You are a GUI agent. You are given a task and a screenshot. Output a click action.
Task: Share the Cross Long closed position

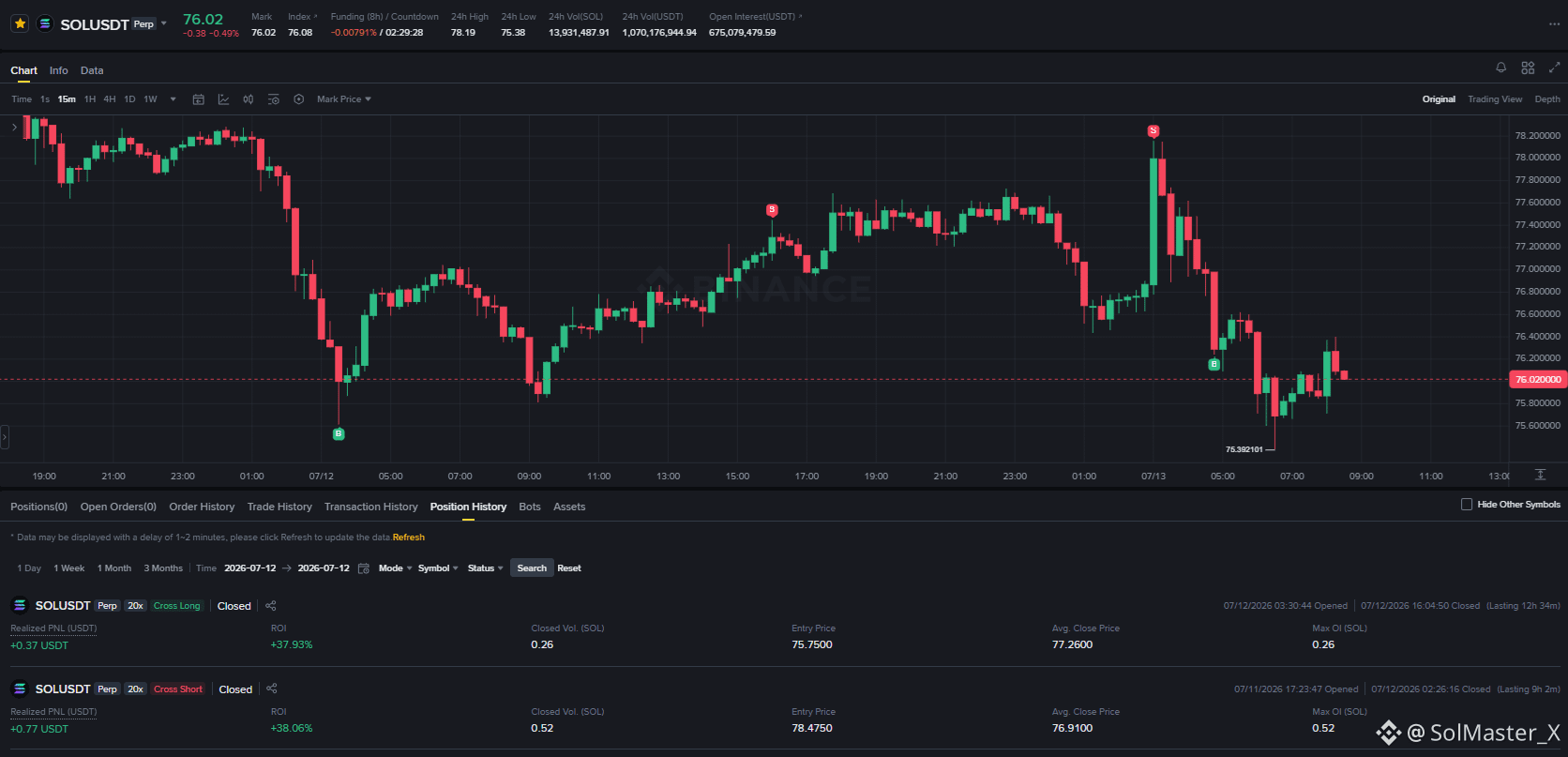pos(271,606)
